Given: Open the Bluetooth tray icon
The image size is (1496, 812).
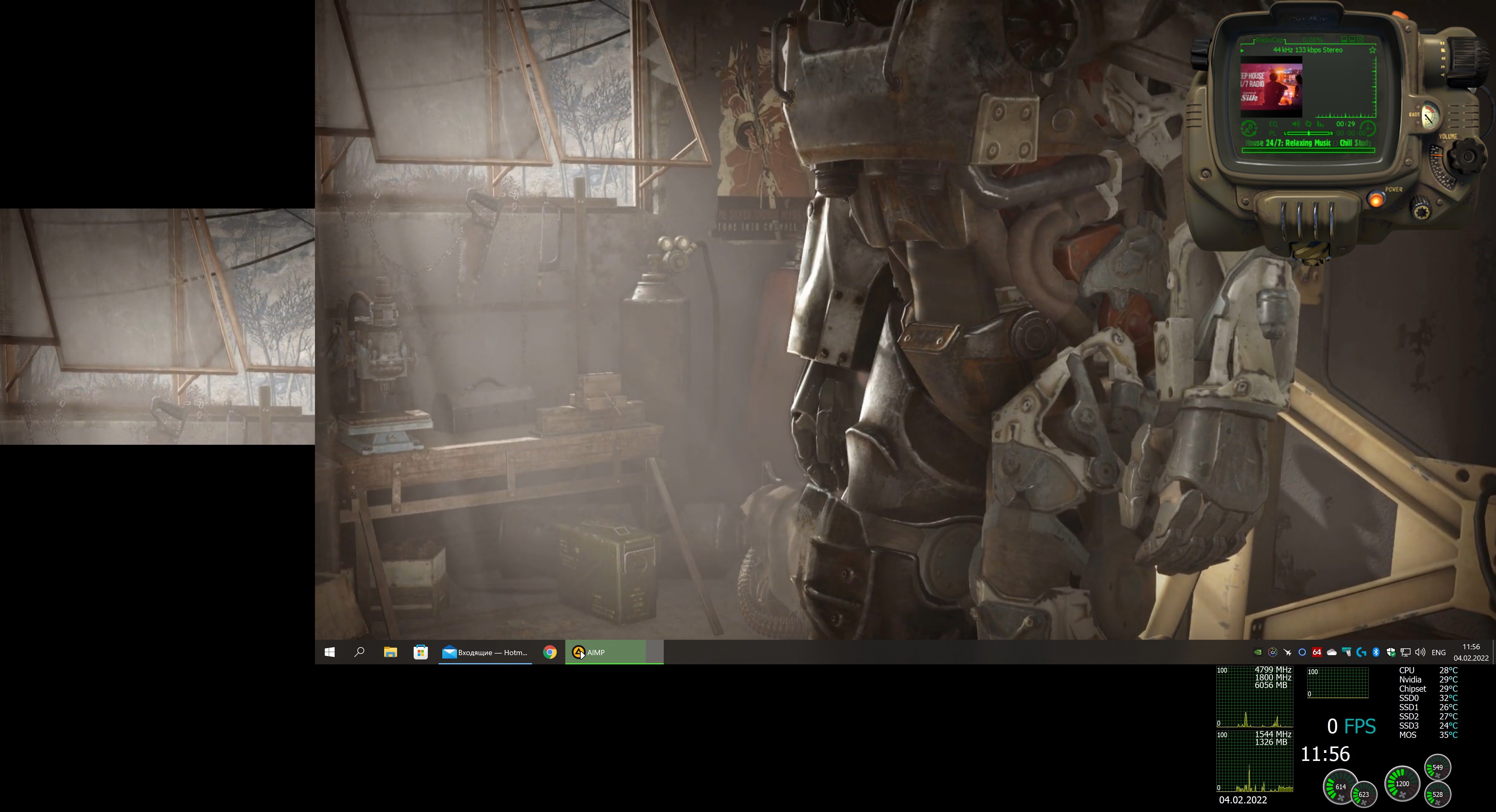Looking at the screenshot, I should click(x=1376, y=652).
